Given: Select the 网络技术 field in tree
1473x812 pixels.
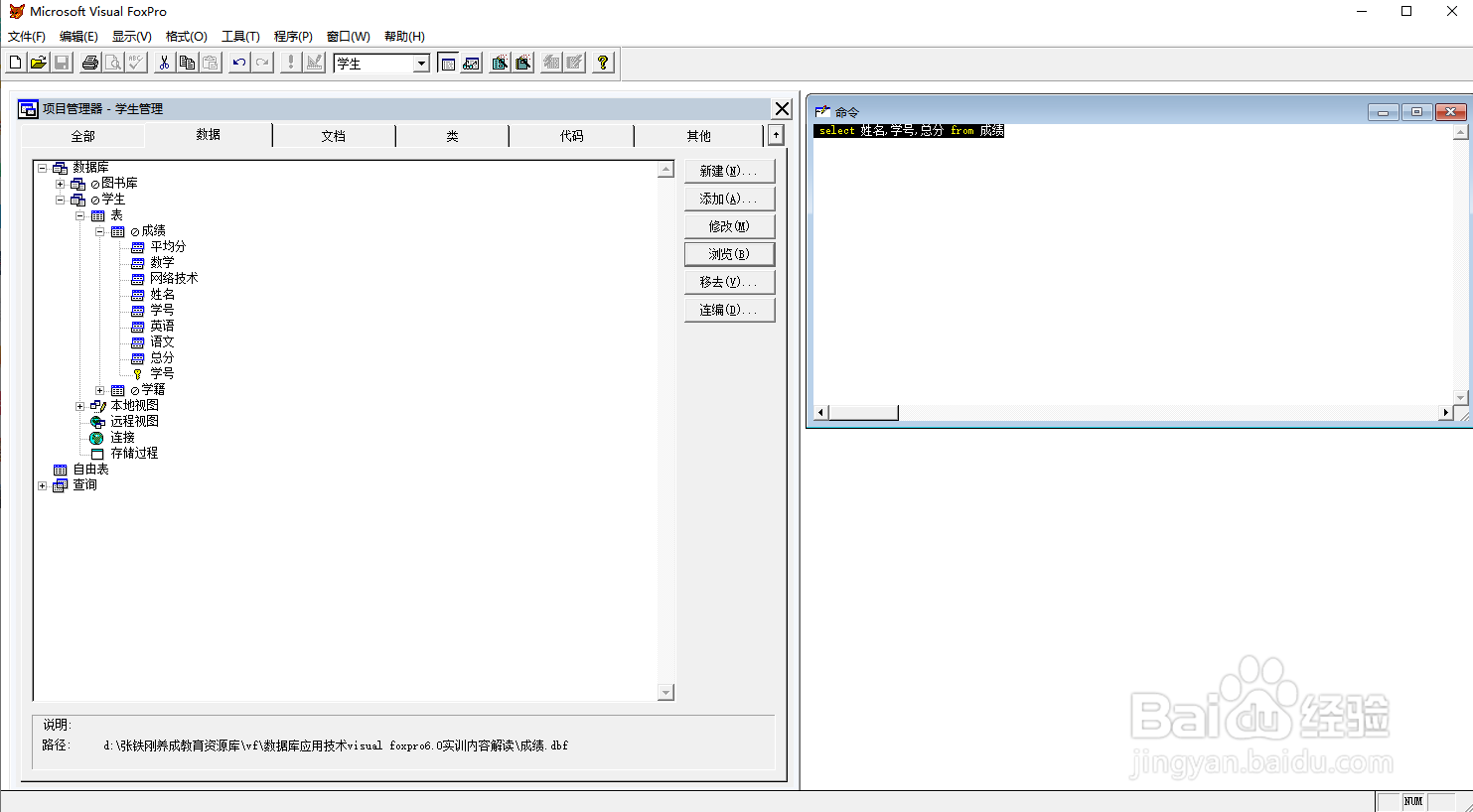Looking at the screenshot, I should tap(174, 278).
